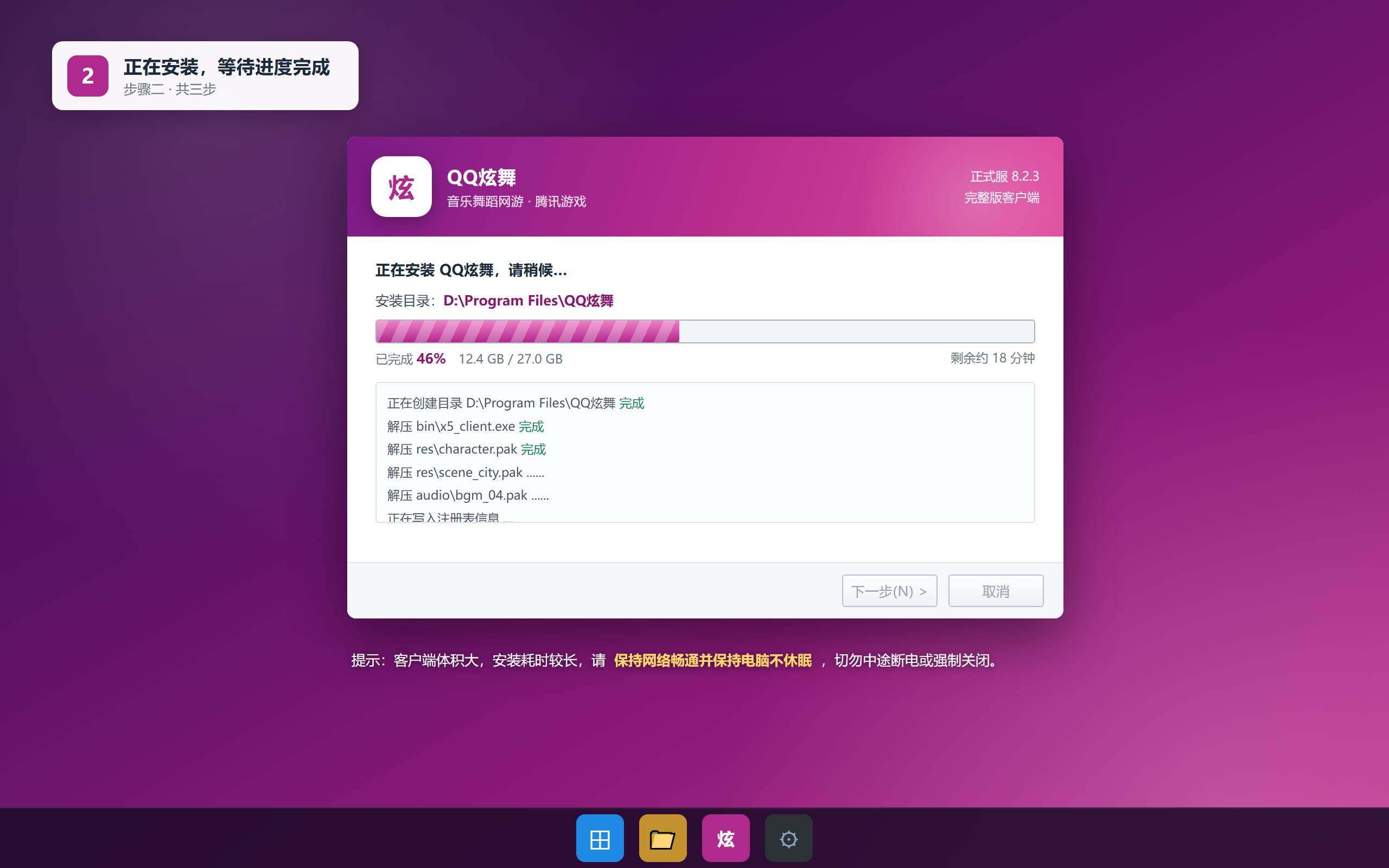This screenshot has height=868, width=1389.
Task: Select log line 解压 audio\bgm_04.pak
Action: pyautogui.click(x=468, y=495)
